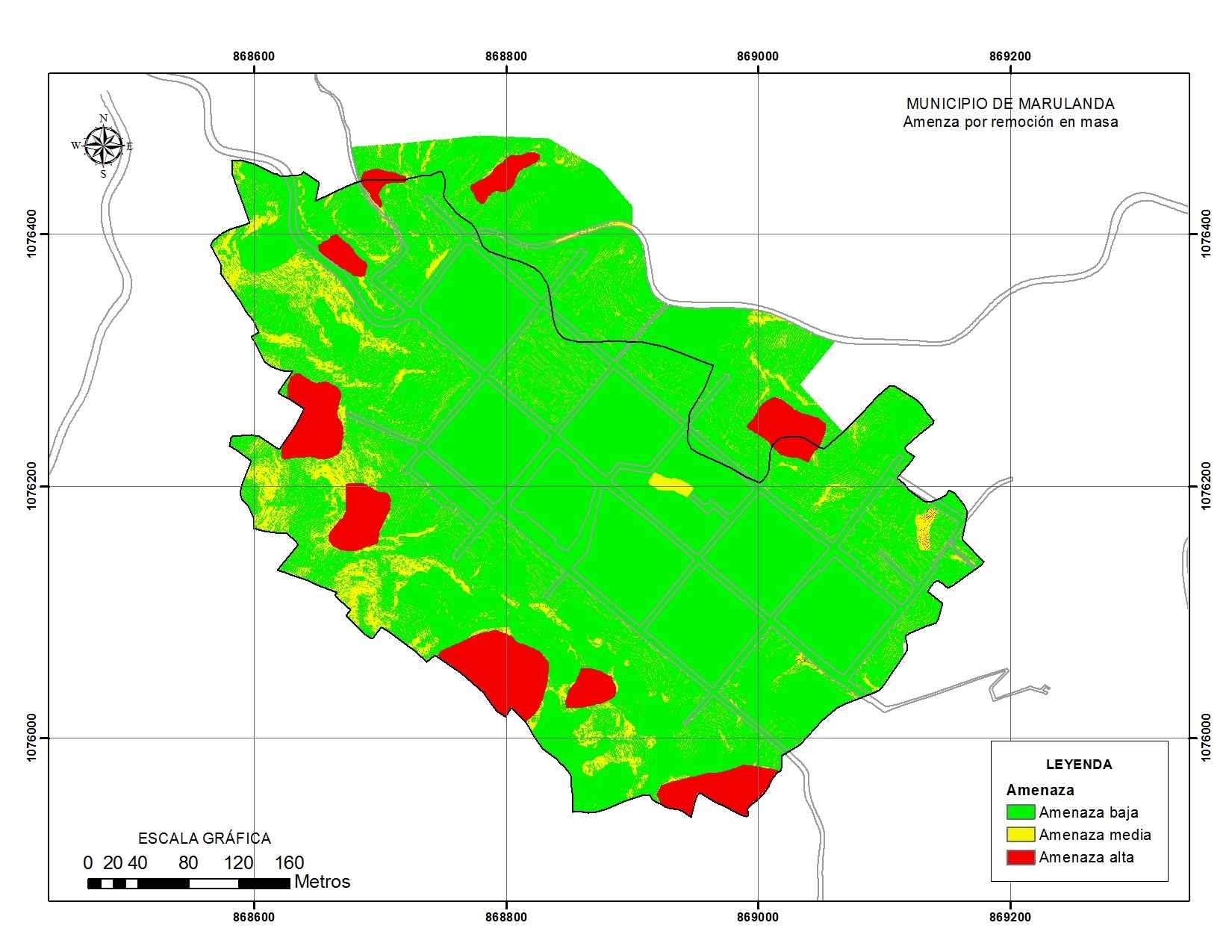Click the 120 scale bar value

(238, 863)
